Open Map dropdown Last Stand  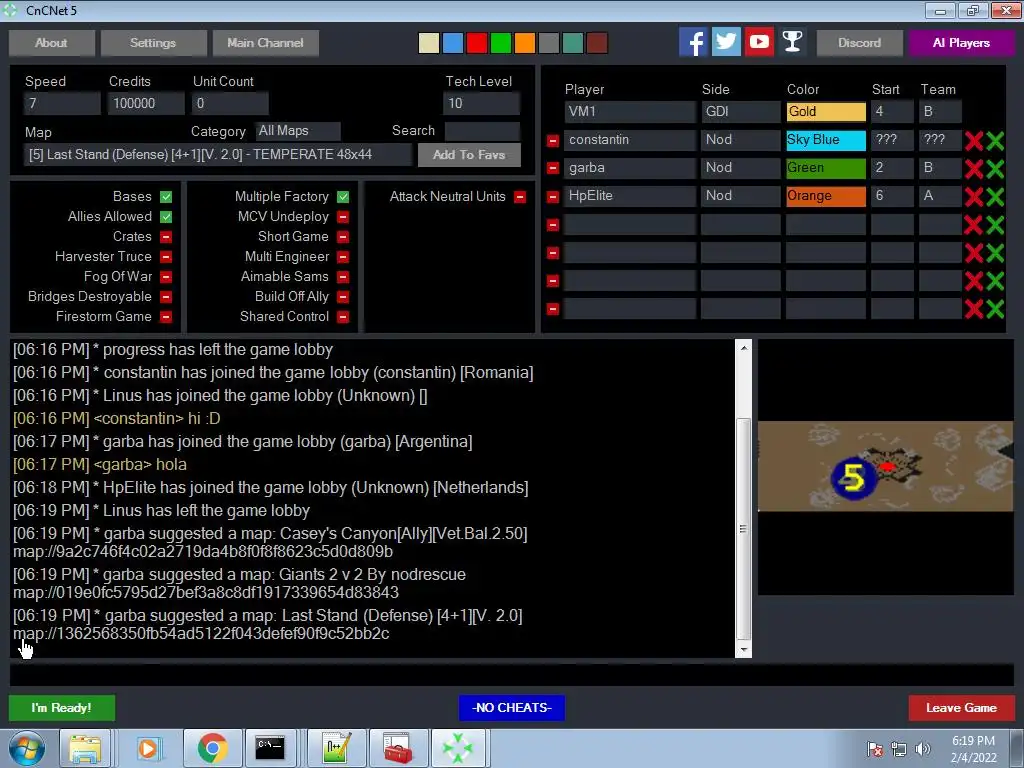pyautogui.click(x=218, y=155)
